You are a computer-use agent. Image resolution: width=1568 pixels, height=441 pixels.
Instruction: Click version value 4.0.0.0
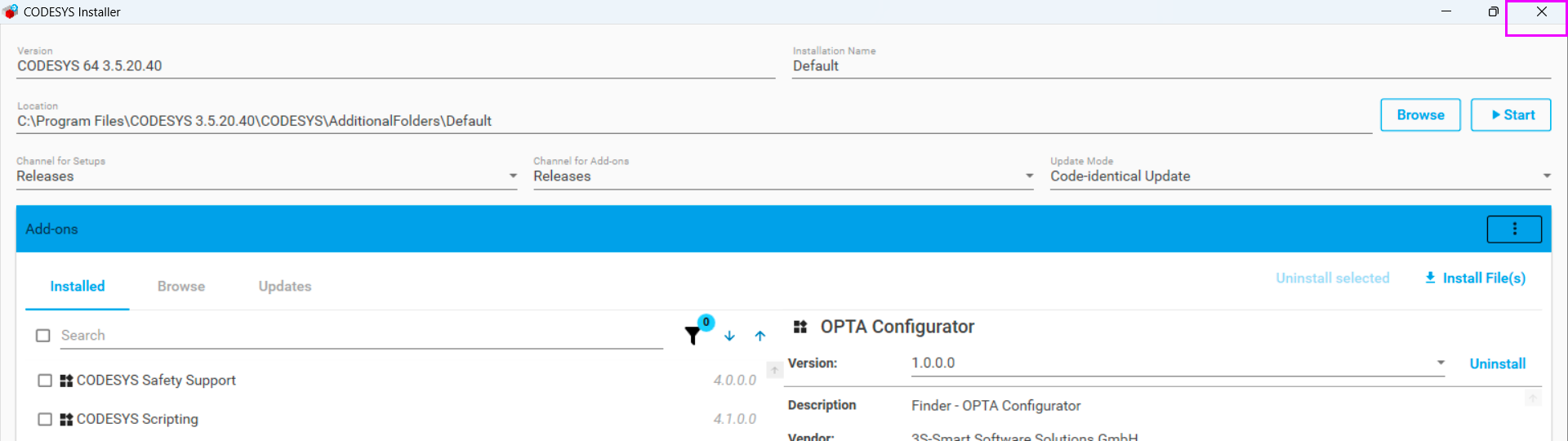tap(735, 381)
